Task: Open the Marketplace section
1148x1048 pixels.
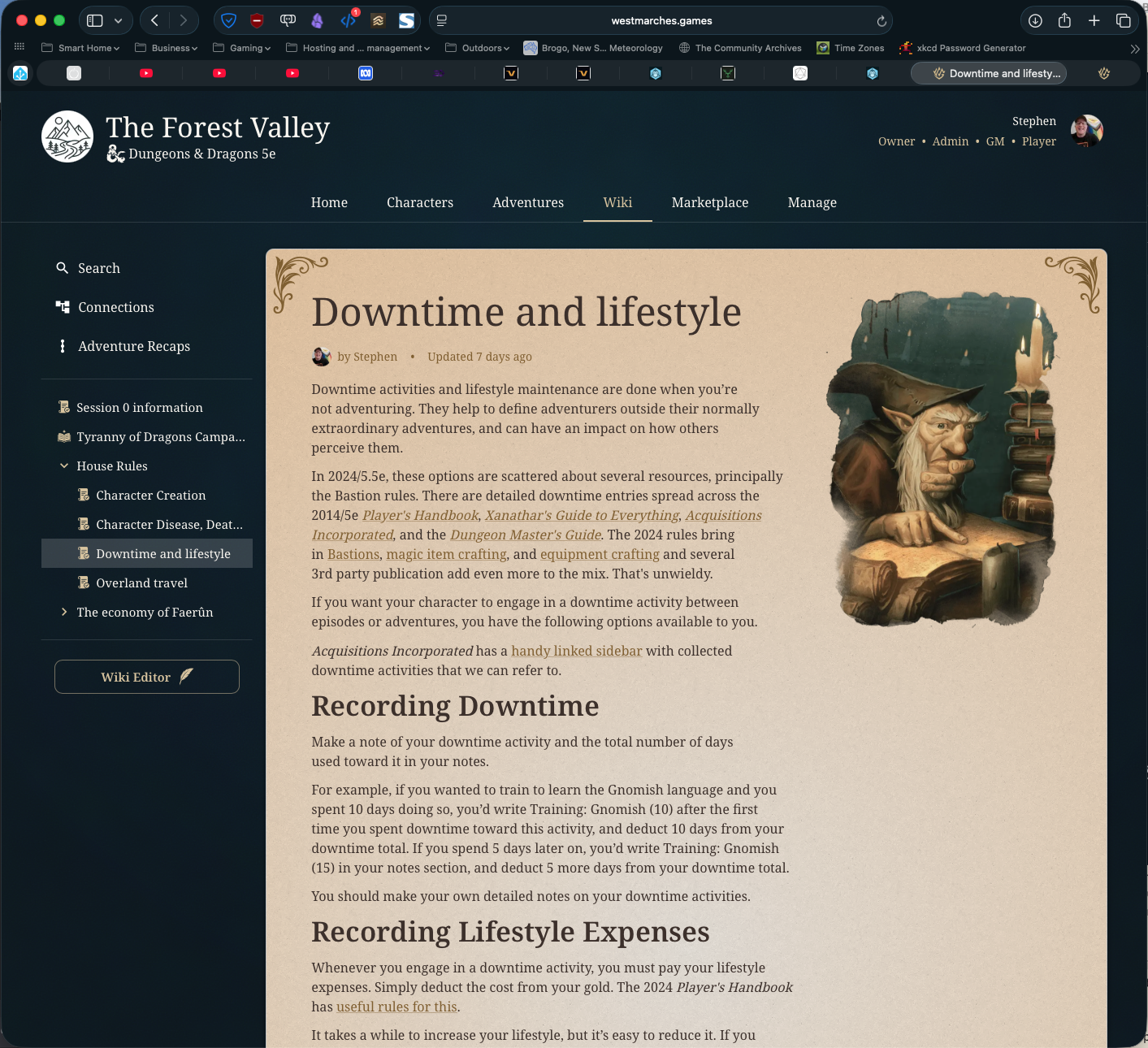Action: [x=710, y=202]
